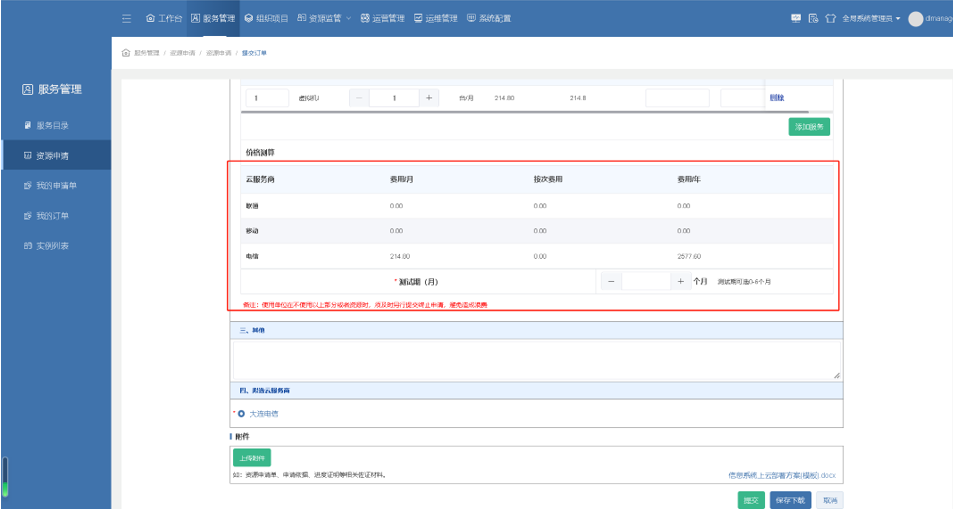Open the 全局系统管理员 role dropdown
The image size is (953, 509).
(x=871, y=19)
